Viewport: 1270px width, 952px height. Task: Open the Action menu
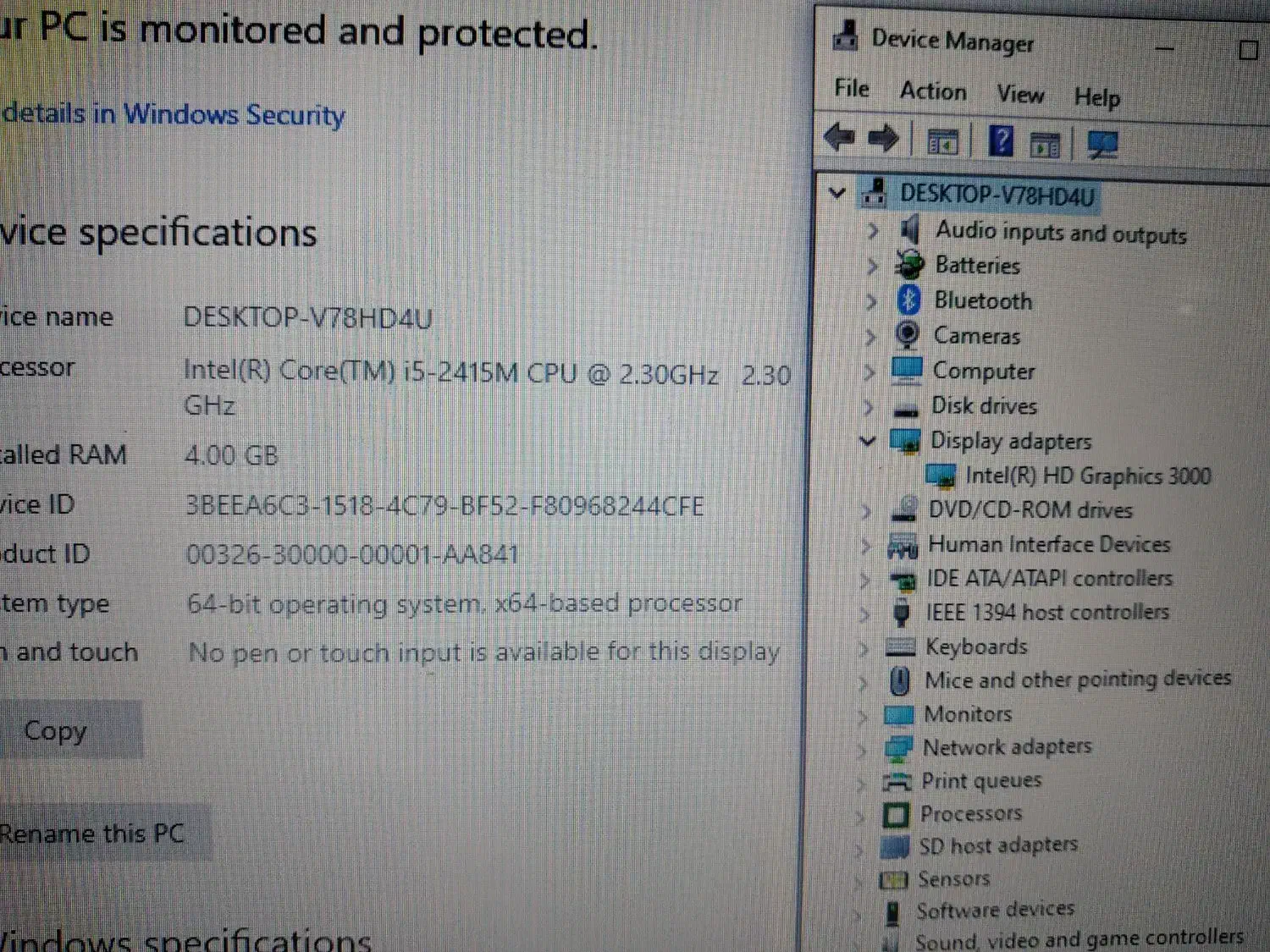932,91
